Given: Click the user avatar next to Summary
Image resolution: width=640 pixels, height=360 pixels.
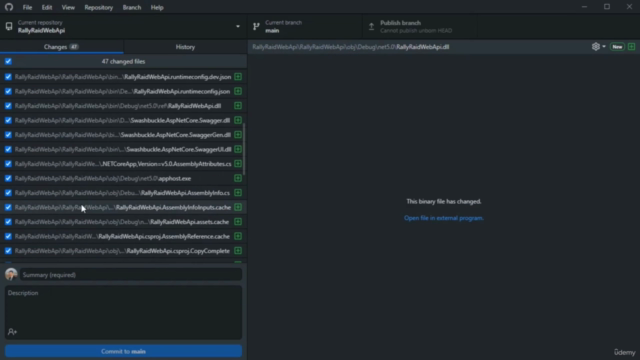Looking at the screenshot, I should (x=11, y=274).
